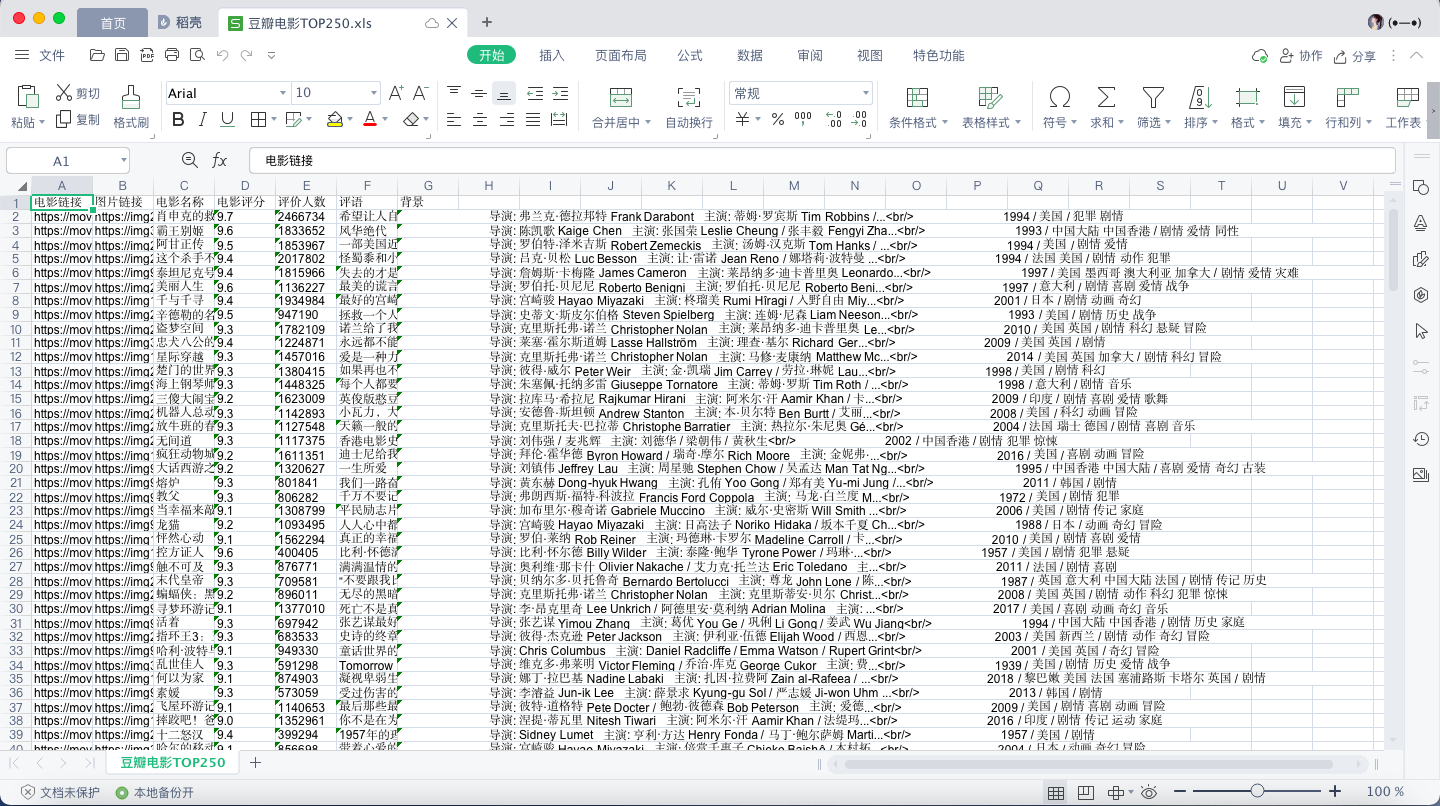Click the Print icon
The width and height of the screenshot is (1440, 806).
[x=172, y=56]
